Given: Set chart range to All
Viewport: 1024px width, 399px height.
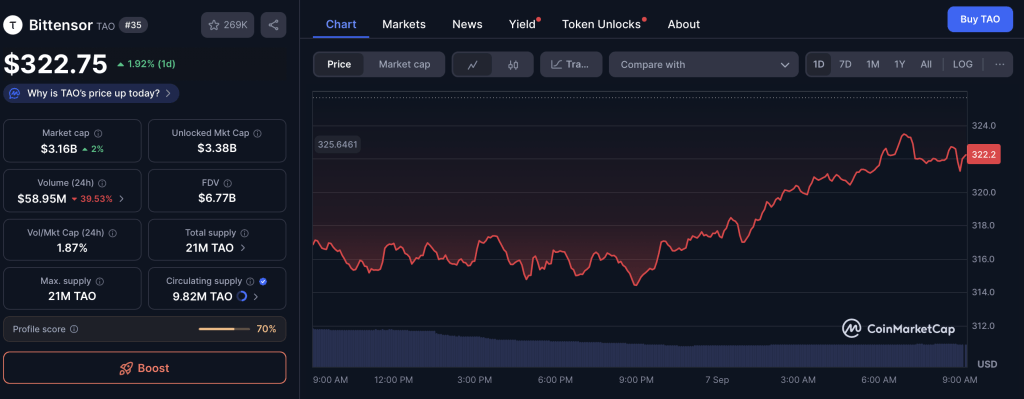Looking at the screenshot, I should [x=926, y=64].
